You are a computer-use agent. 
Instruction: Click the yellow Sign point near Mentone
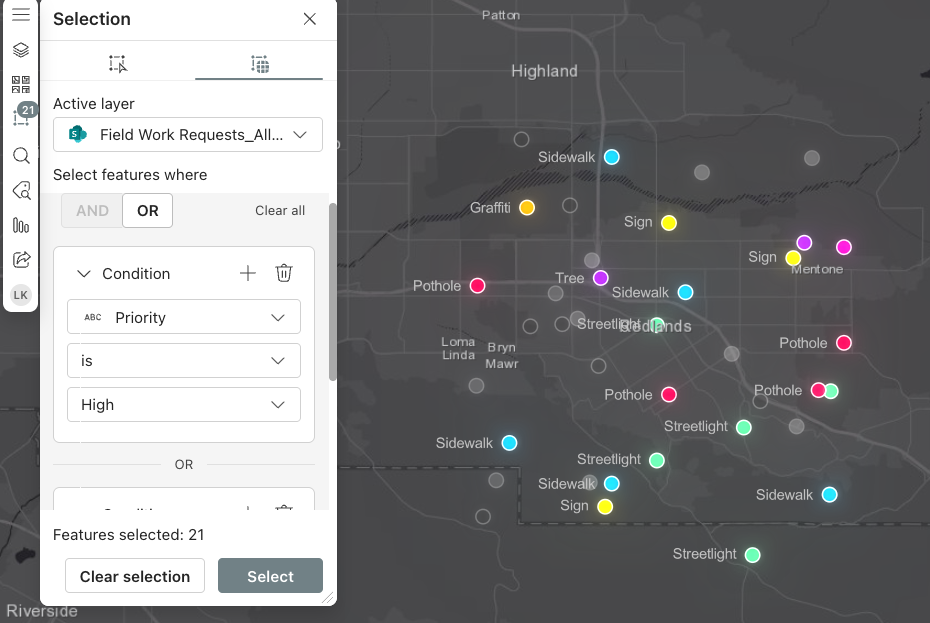coord(793,258)
